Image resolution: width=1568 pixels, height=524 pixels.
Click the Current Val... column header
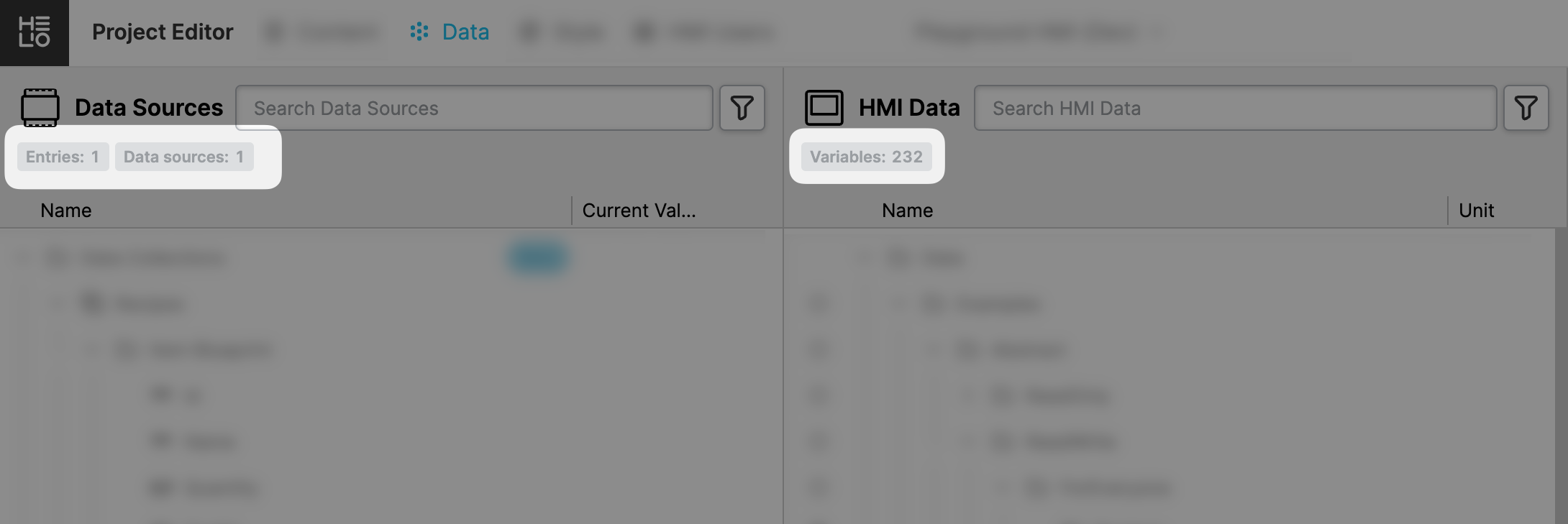[639, 211]
